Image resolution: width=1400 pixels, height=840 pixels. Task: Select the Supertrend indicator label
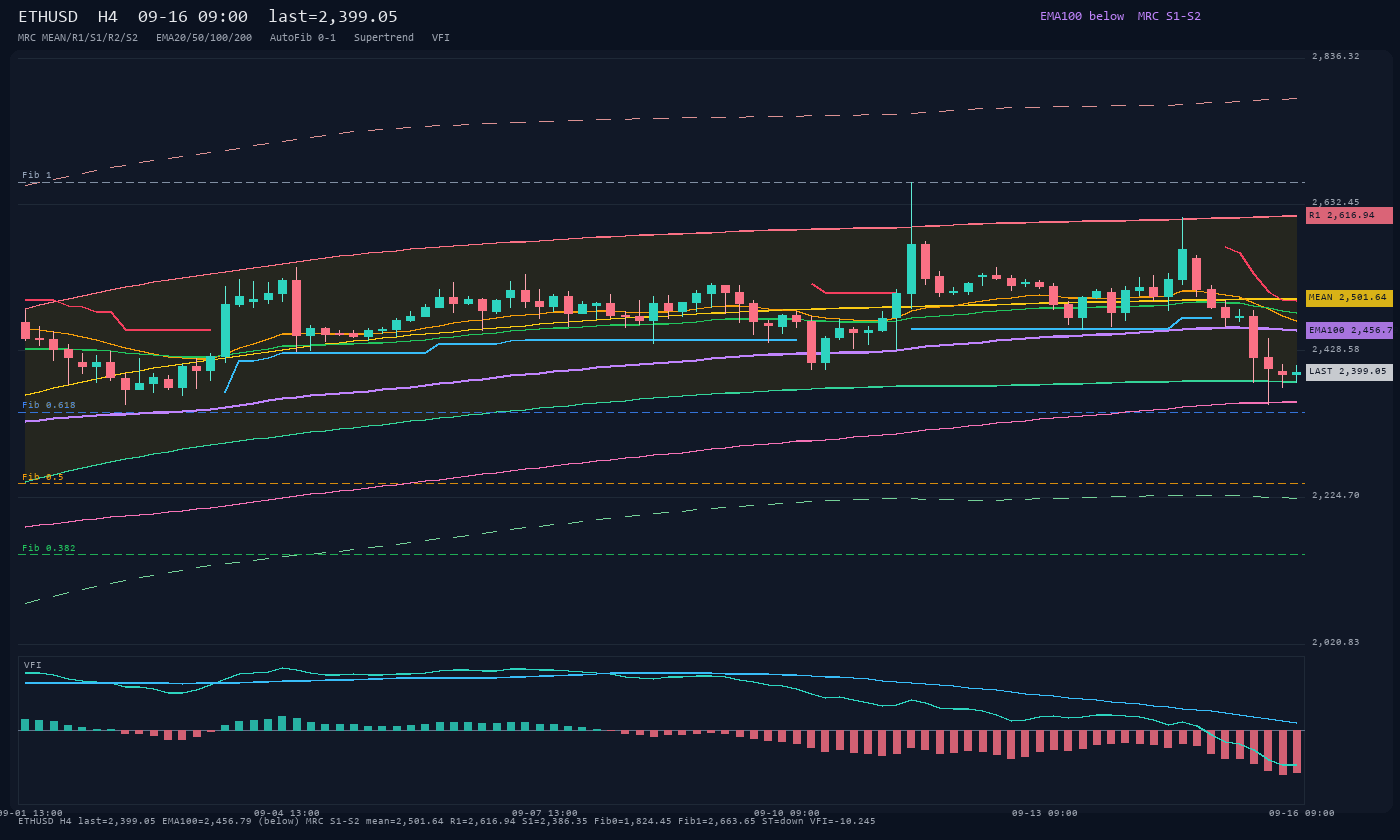tap(384, 38)
